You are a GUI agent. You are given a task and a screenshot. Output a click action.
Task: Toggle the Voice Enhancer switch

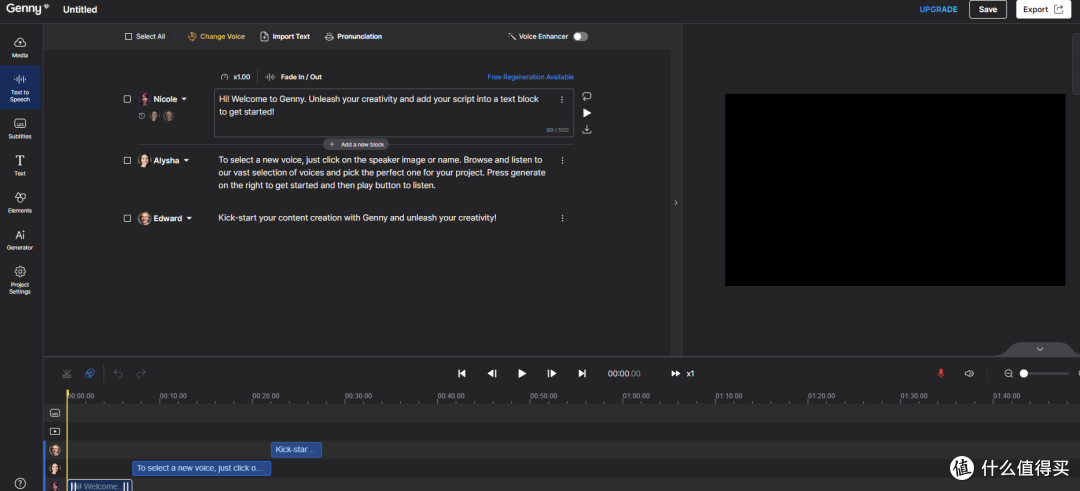[x=581, y=36]
